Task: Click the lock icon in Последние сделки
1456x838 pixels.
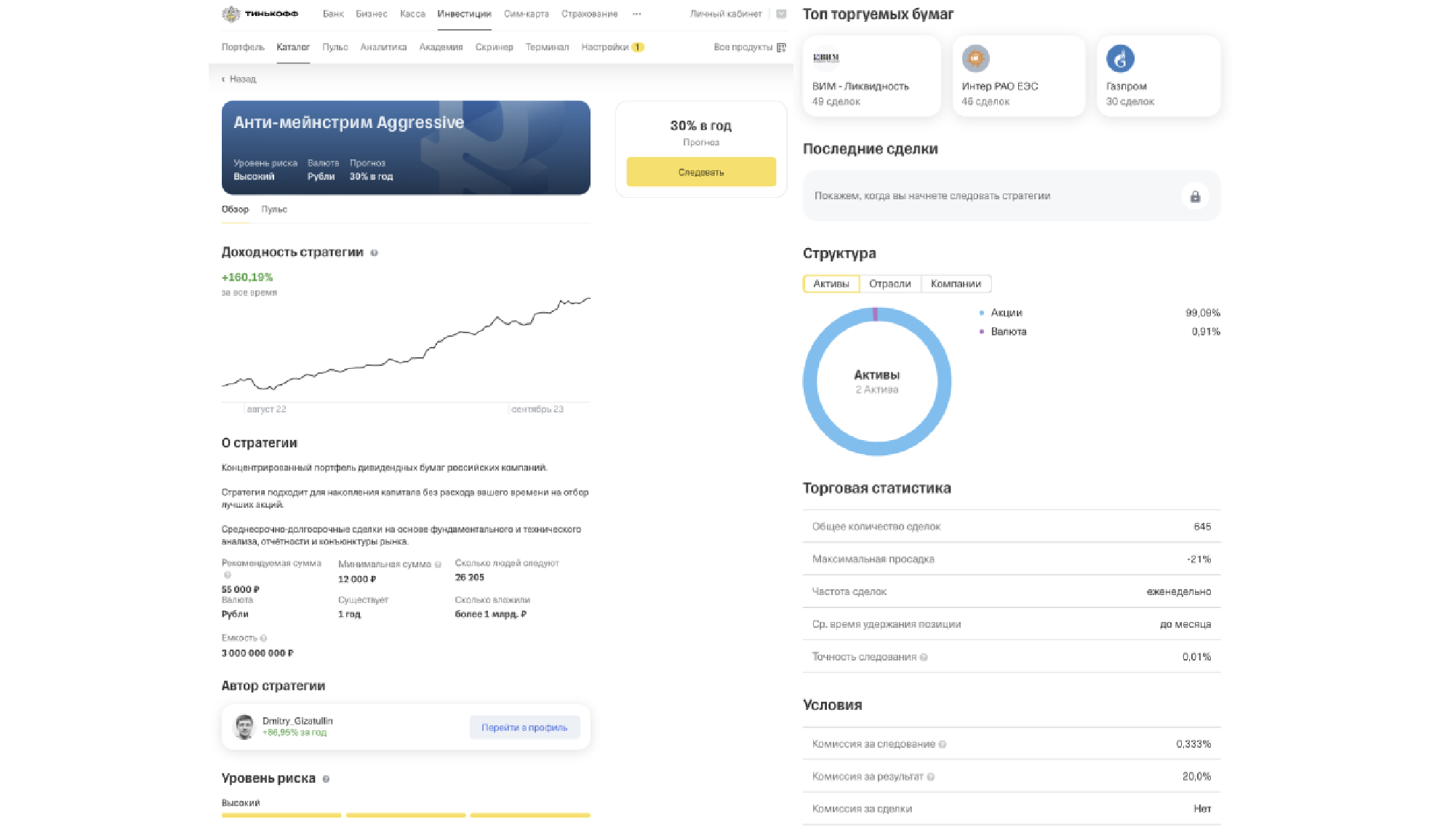Action: coord(1195,196)
